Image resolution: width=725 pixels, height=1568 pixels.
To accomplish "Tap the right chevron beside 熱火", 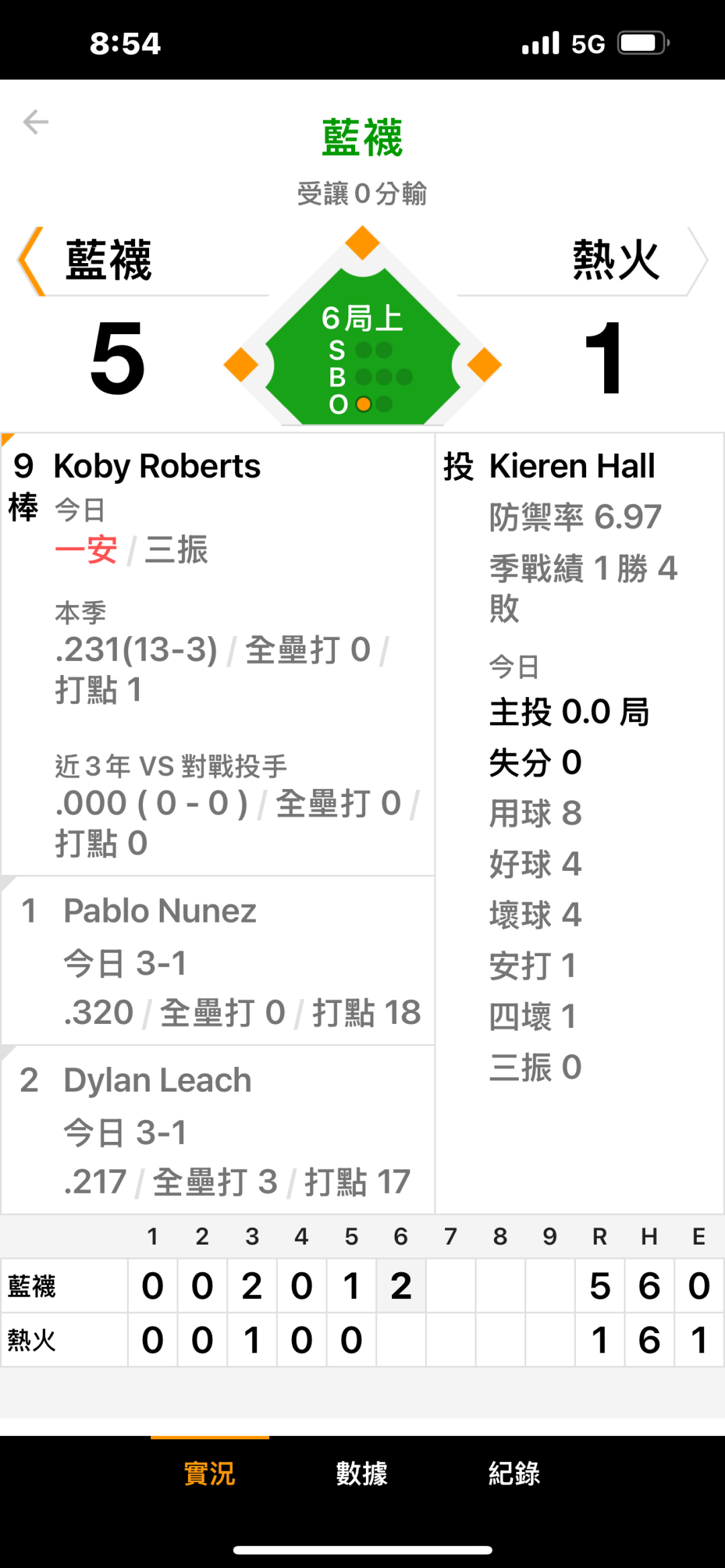I will click(x=697, y=261).
